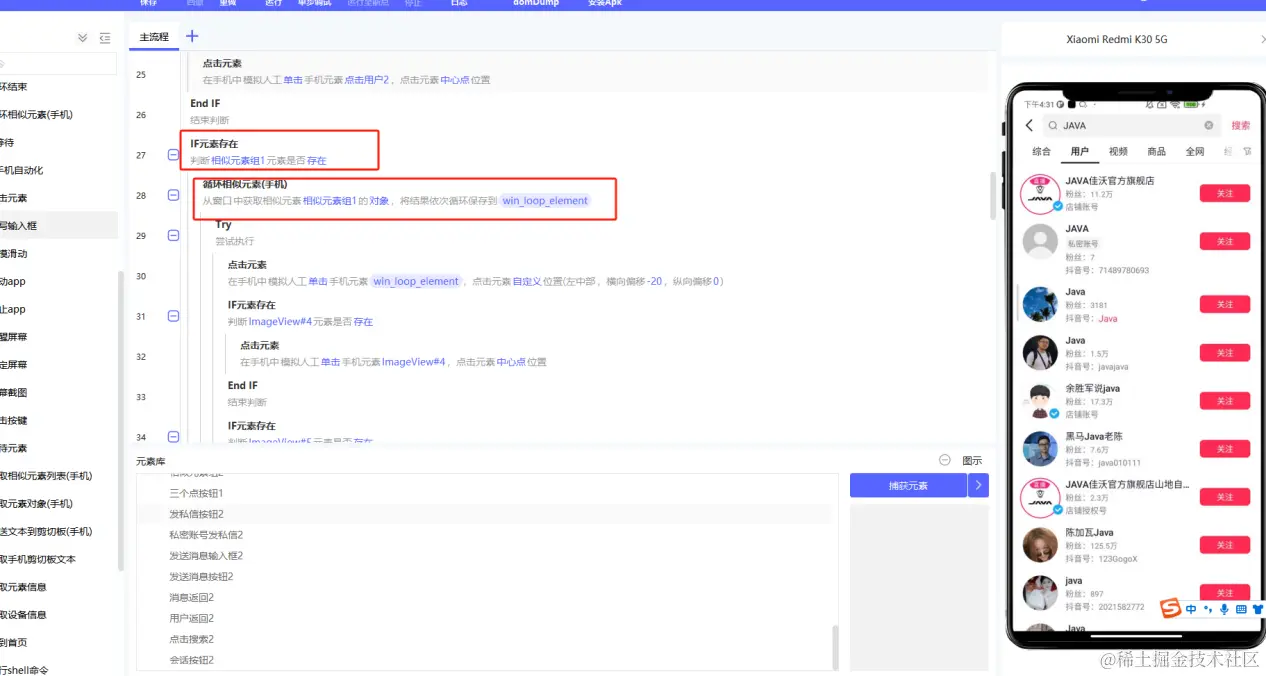Click 单步调试 in top toolbar

[314, 4]
